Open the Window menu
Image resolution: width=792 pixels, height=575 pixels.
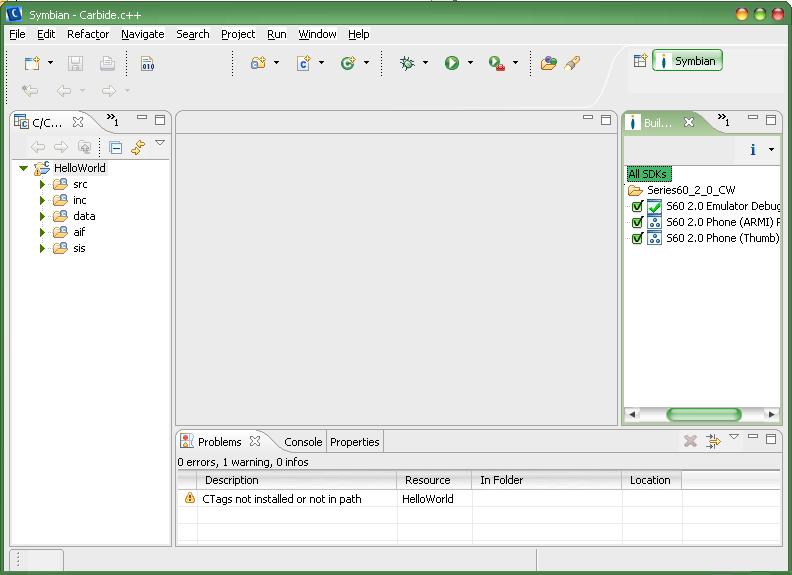coord(317,34)
